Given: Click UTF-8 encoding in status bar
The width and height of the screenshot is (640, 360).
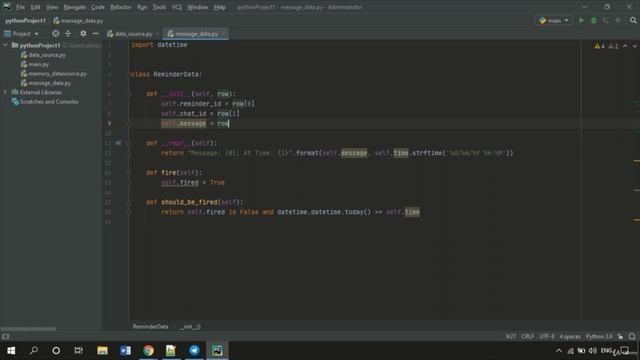Looking at the screenshot, I should [x=547, y=336].
